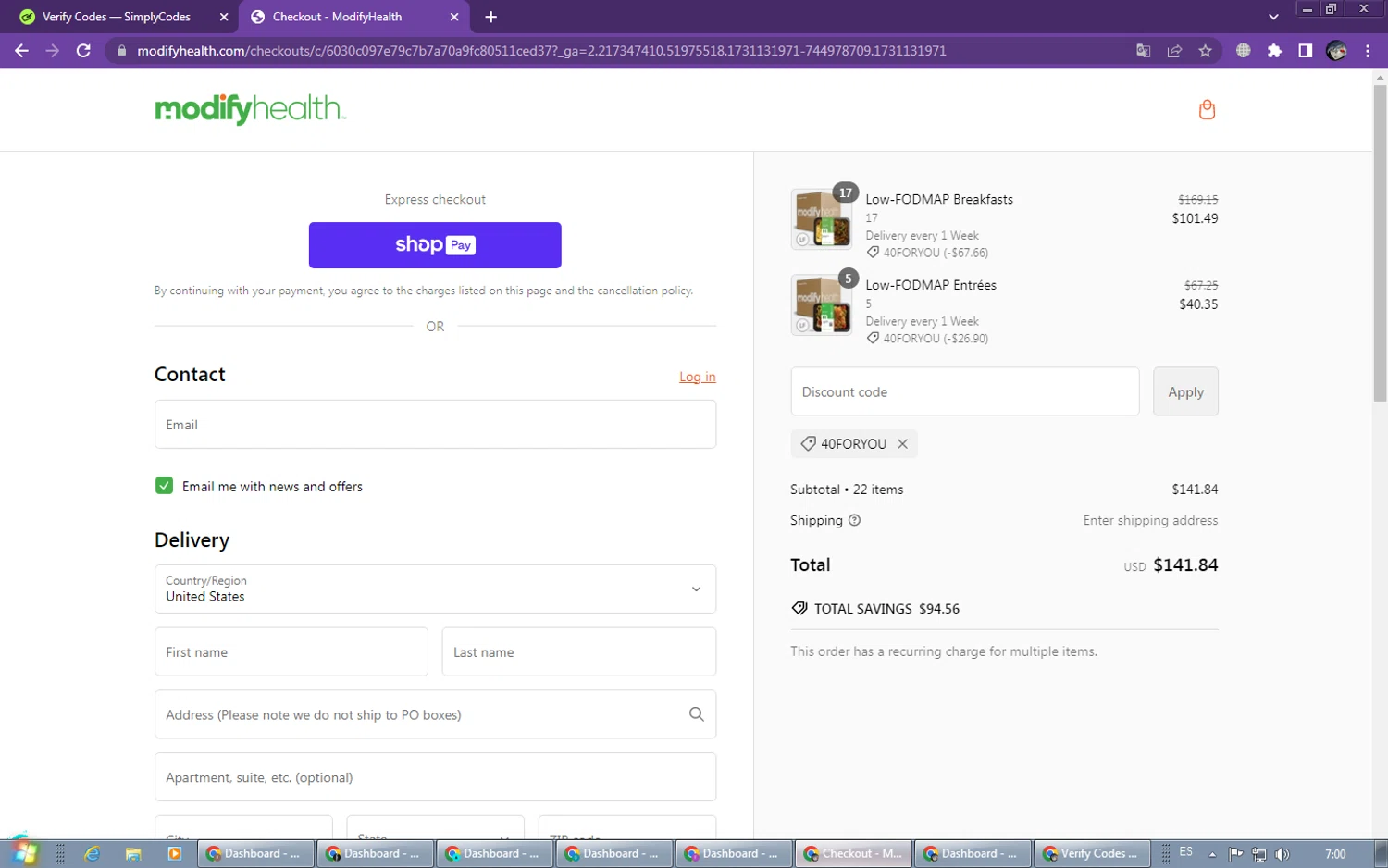The image size is (1388, 868).
Task: Click the modifyhealth logo
Action: pos(250,109)
